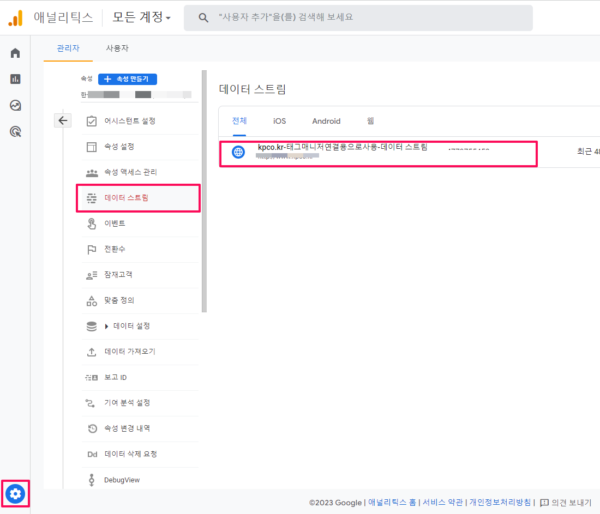Open 데이터 가져오기 menu entry
The width and height of the screenshot is (600, 514).
tap(140, 352)
